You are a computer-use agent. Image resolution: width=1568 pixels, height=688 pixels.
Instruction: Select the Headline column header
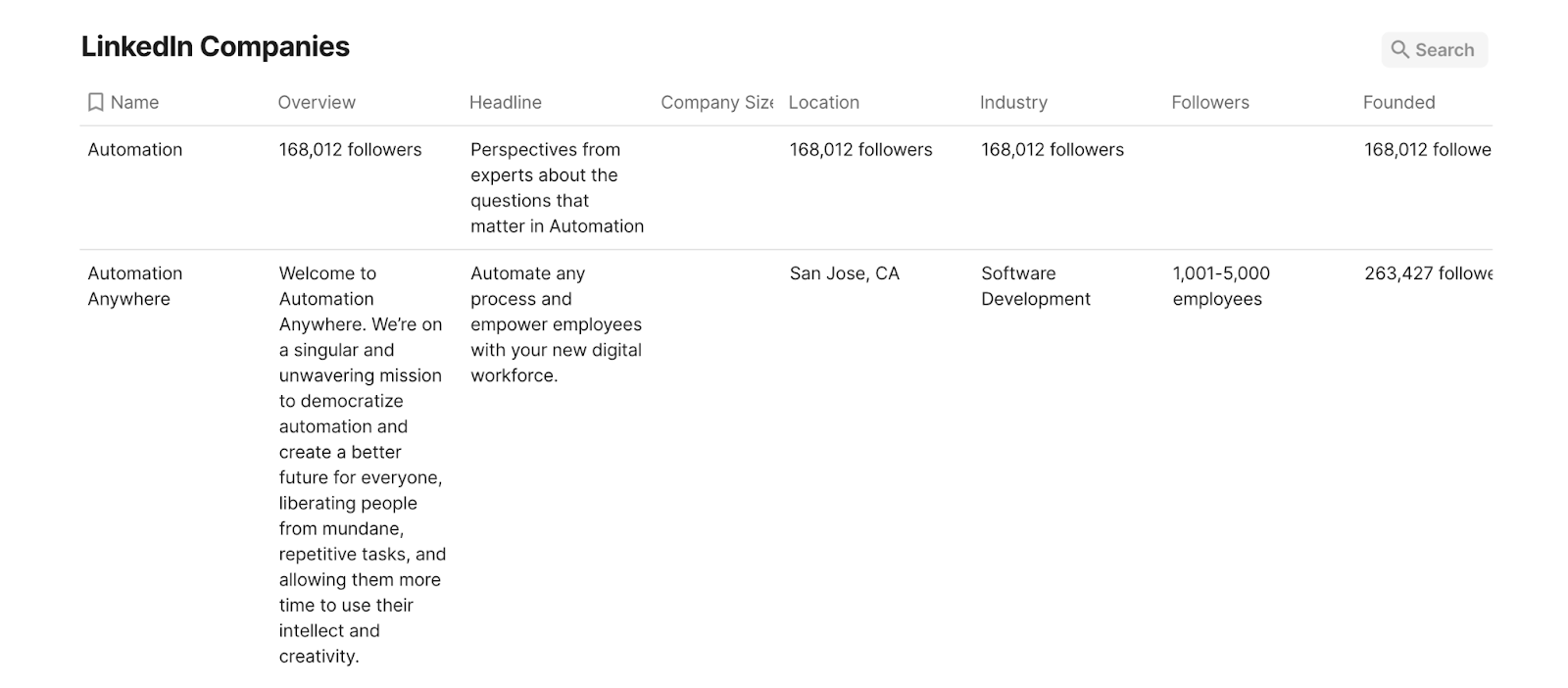[x=505, y=103]
